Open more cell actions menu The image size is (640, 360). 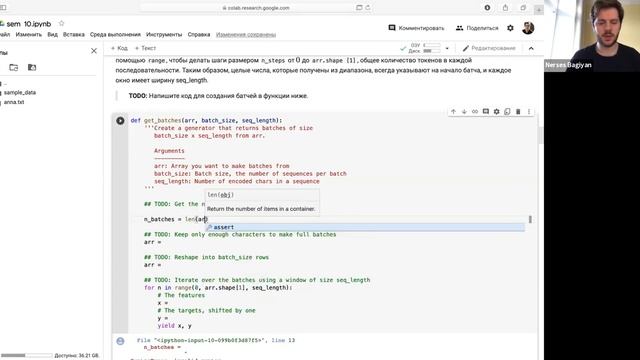(x=529, y=111)
